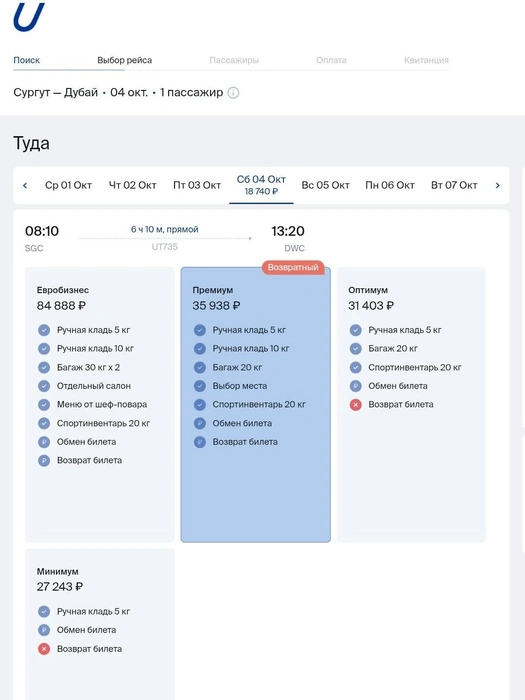Open the Выбор рейса step
Image resolution: width=525 pixels, height=700 pixels.
coord(125,60)
